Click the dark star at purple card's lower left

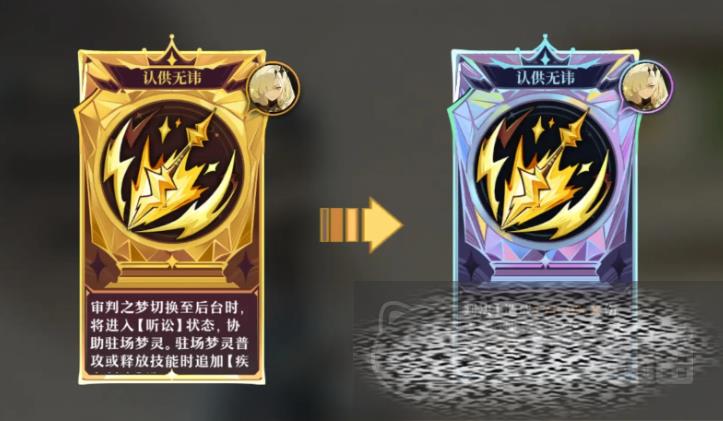click(471, 266)
